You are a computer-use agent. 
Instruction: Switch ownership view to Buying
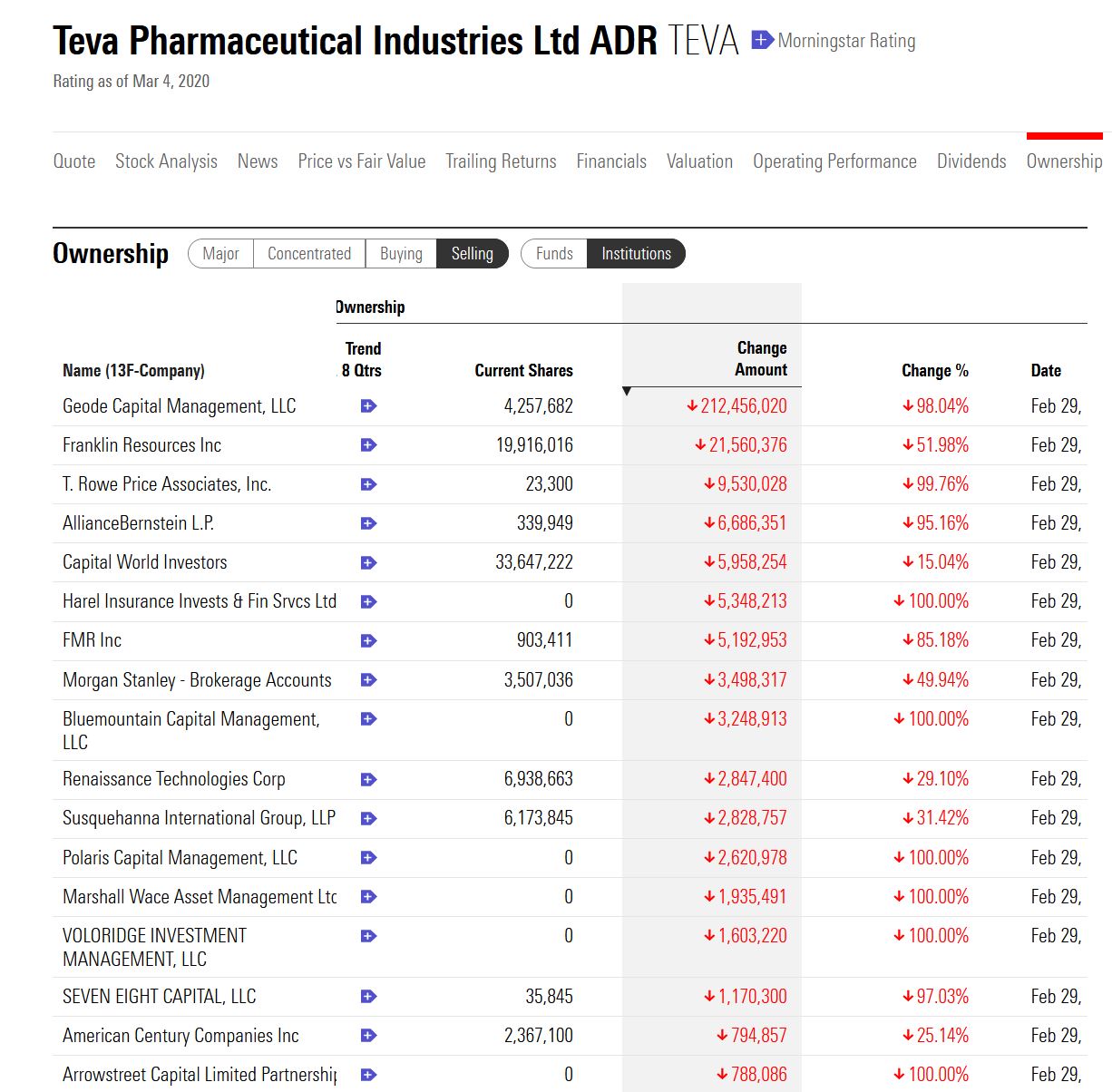(400, 253)
